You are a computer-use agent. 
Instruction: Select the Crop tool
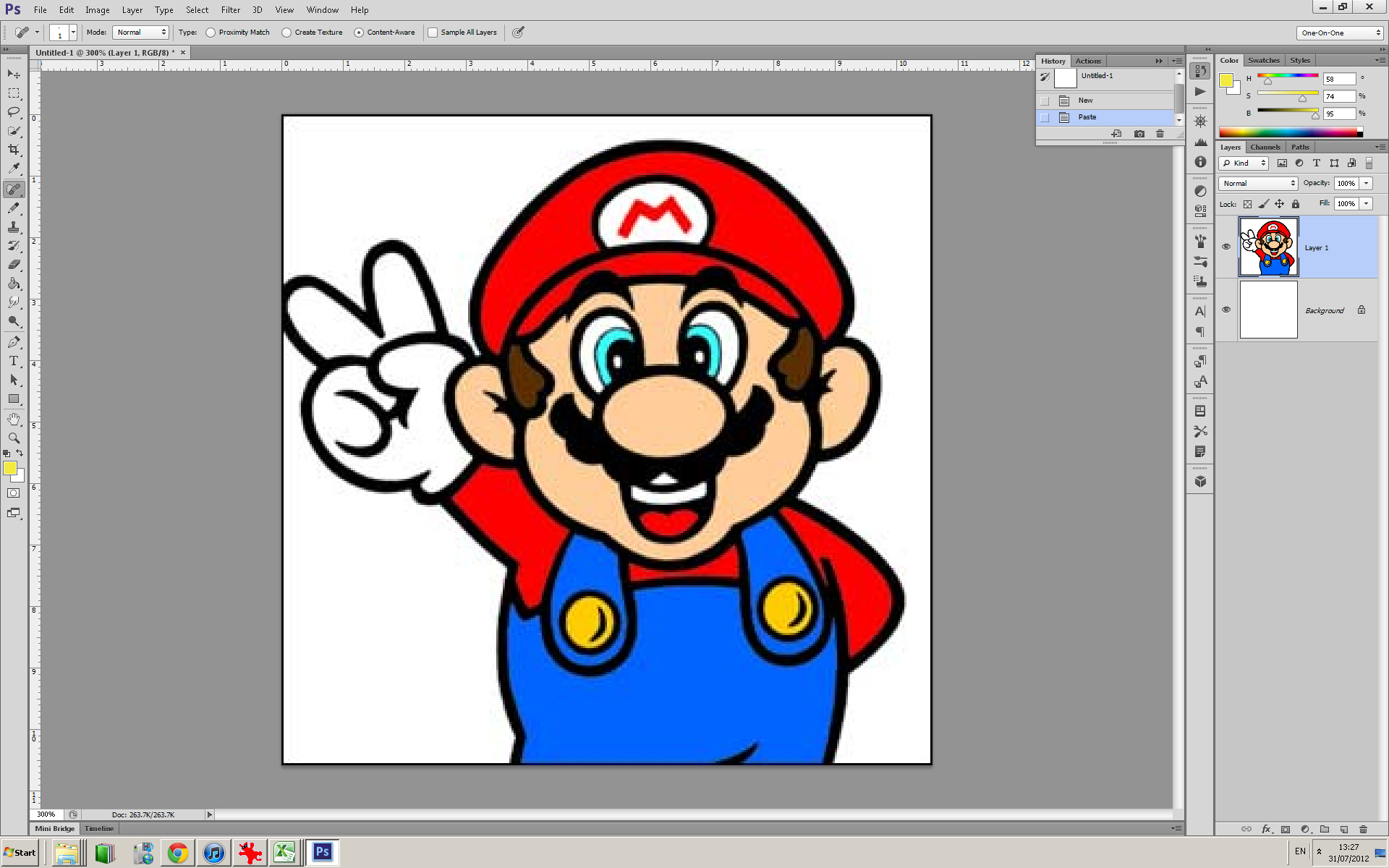point(14,150)
